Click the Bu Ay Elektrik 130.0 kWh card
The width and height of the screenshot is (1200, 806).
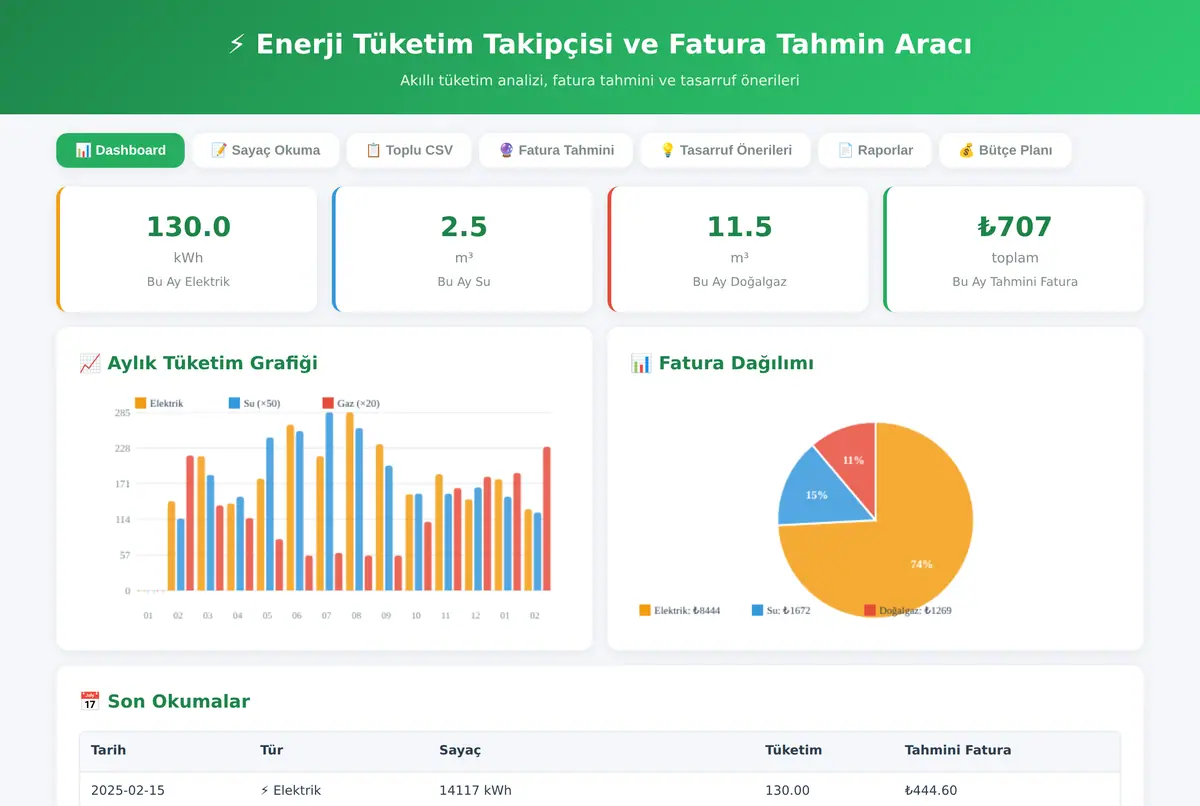coord(187,249)
